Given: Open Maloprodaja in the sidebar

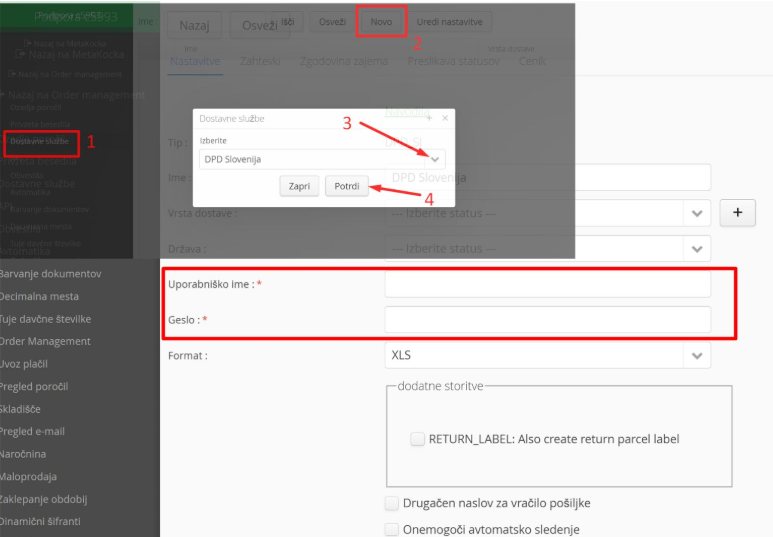Looking at the screenshot, I should click(28, 476).
